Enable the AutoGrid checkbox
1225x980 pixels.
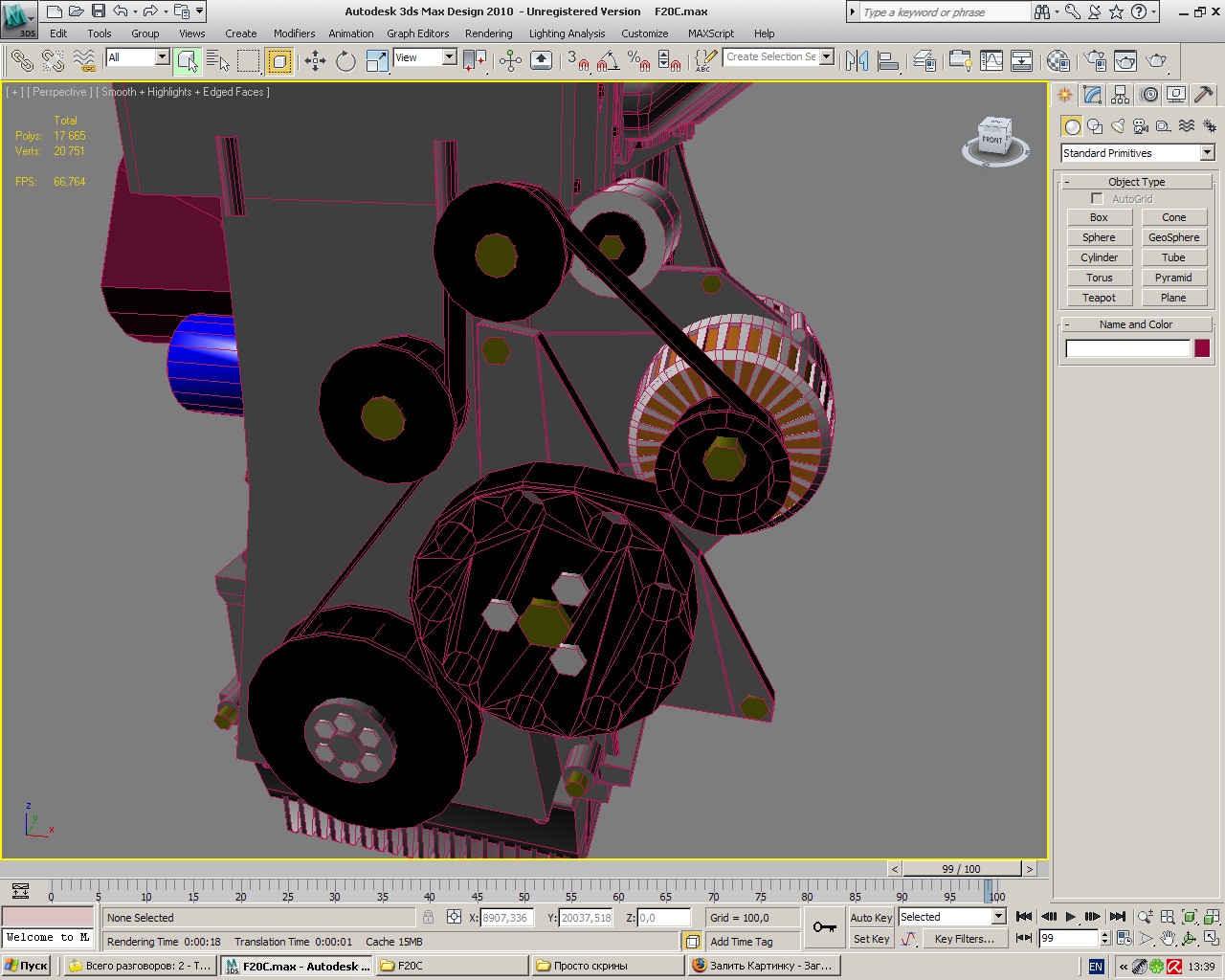click(1097, 199)
